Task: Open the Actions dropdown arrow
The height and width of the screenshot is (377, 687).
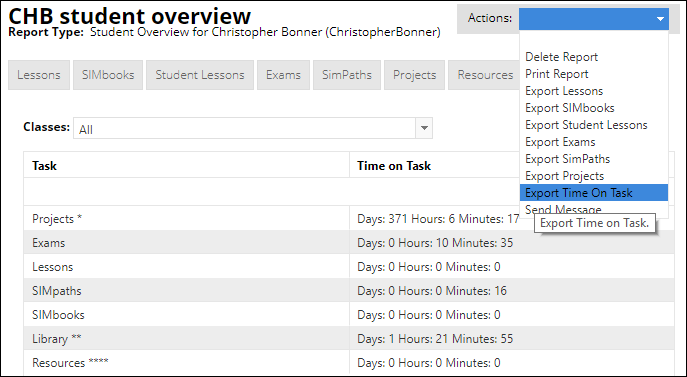Action: coord(660,19)
